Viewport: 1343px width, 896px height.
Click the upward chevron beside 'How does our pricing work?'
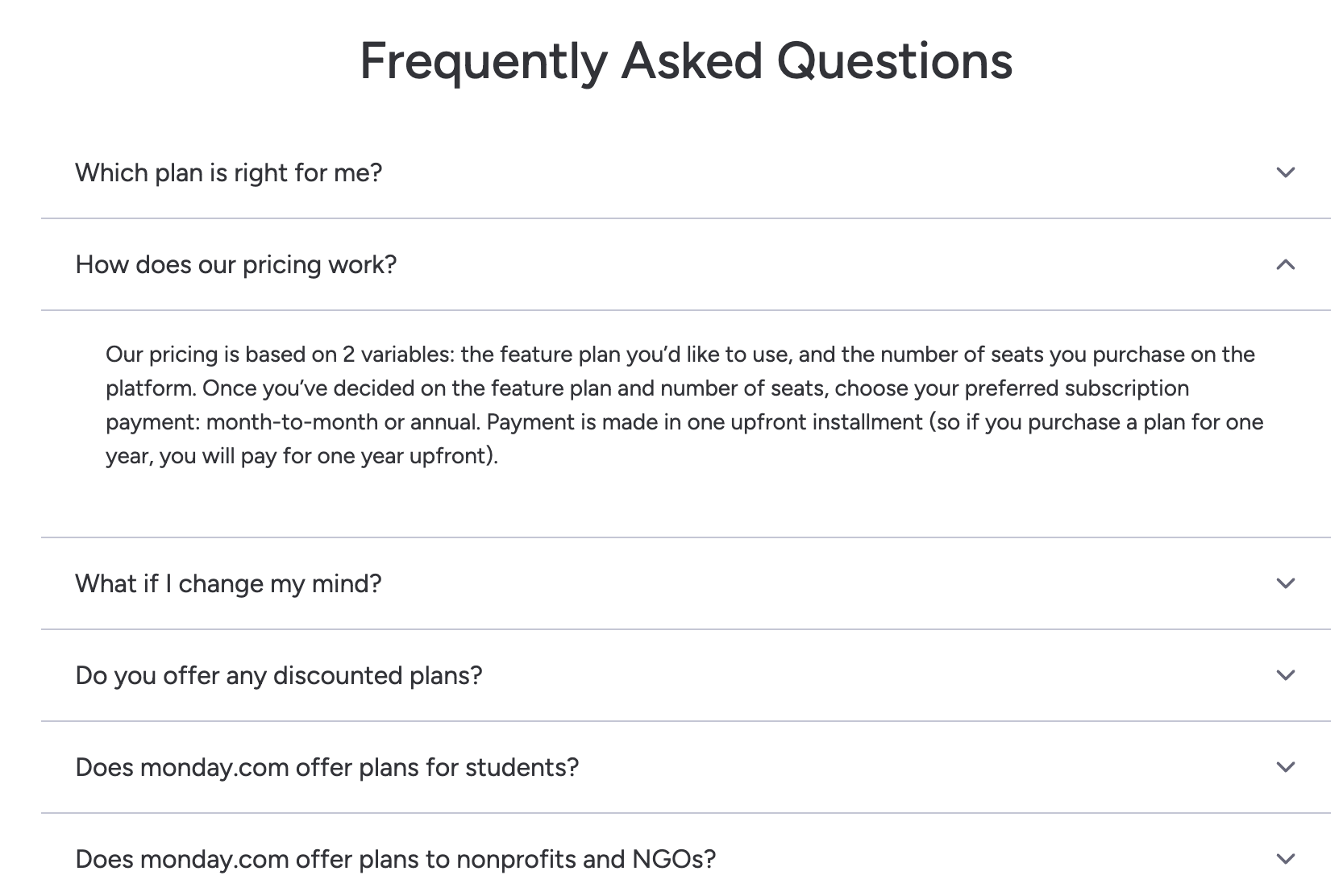pyautogui.click(x=1287, y=264)
